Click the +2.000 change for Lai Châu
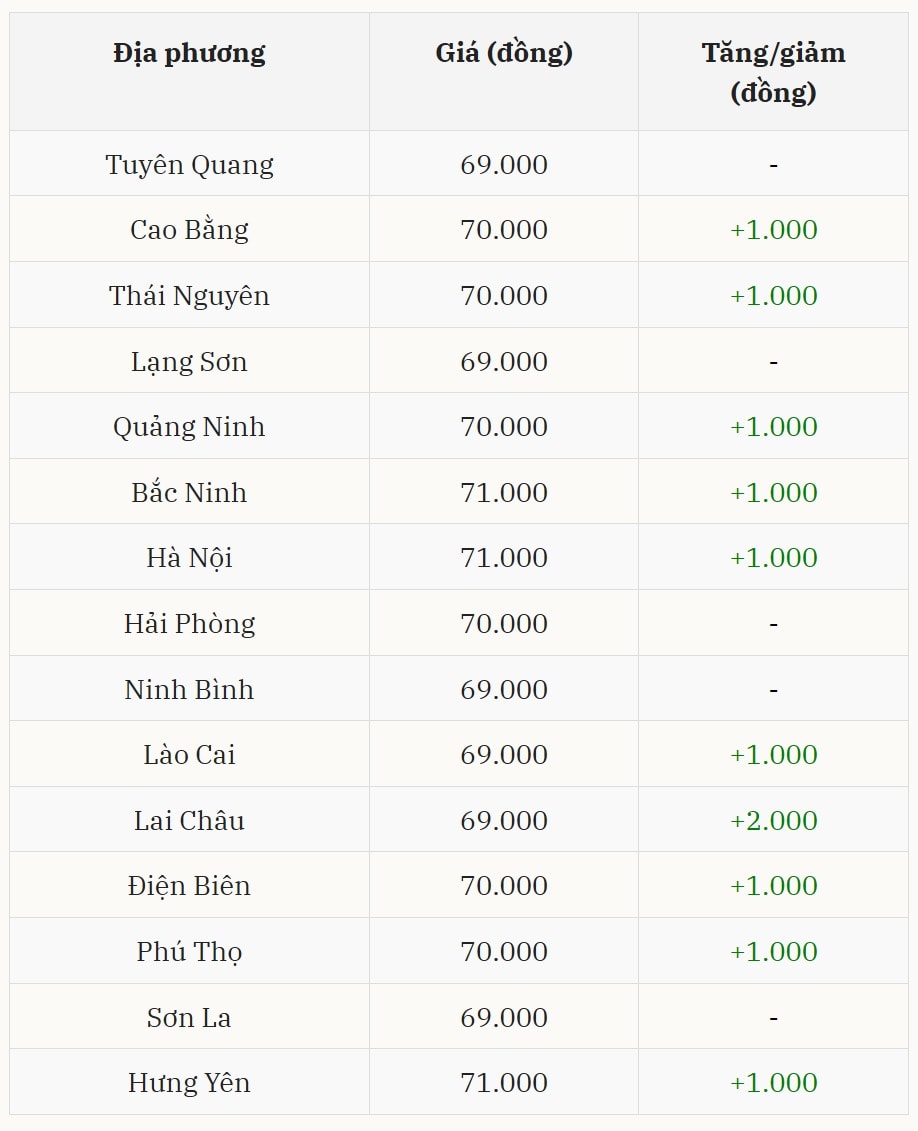Viewport: 918px width, 1131px height. click(773, 821)
